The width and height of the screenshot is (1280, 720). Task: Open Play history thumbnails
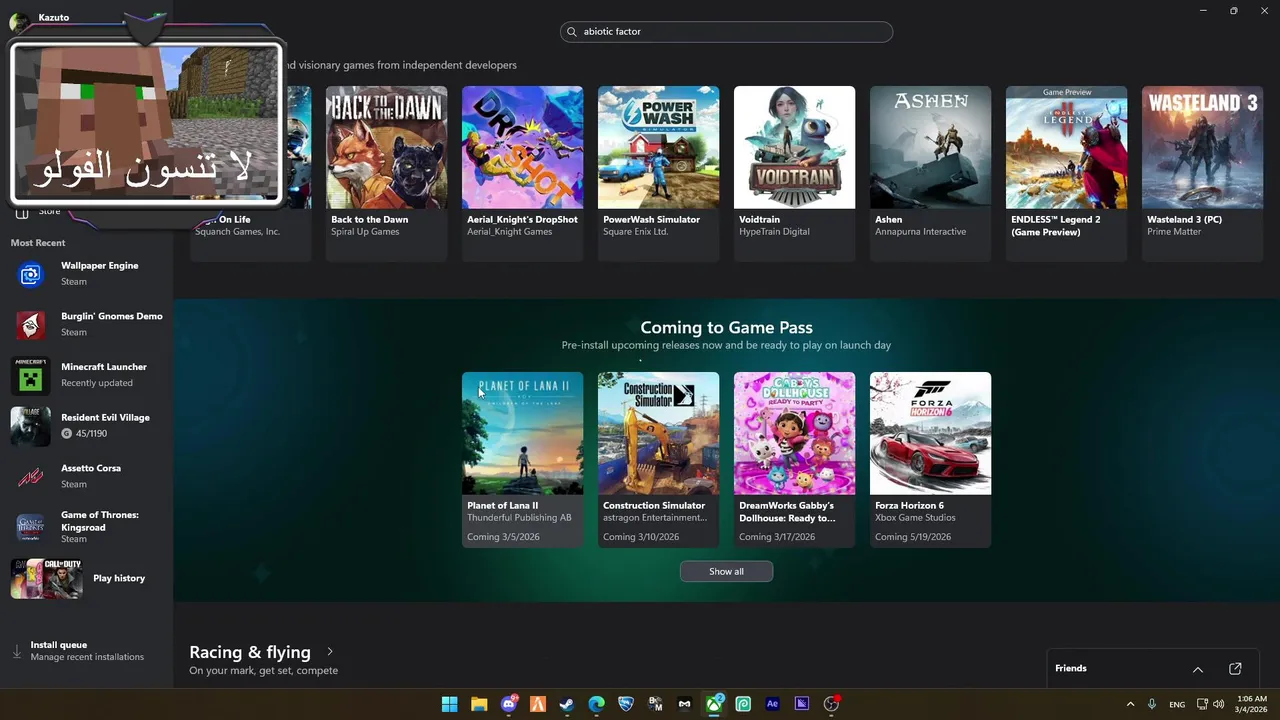[46, 578]
